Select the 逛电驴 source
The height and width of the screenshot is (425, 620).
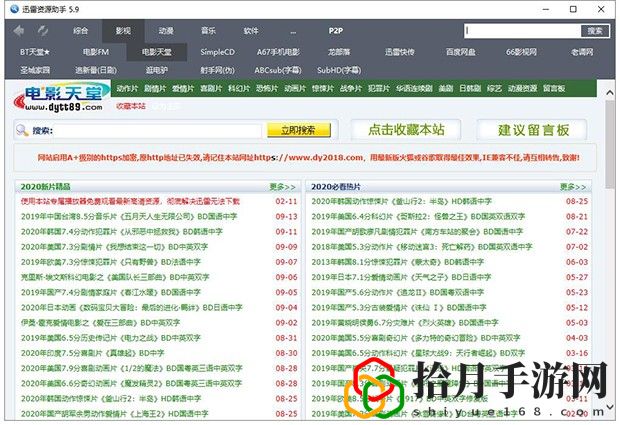(x=157, y=70)
